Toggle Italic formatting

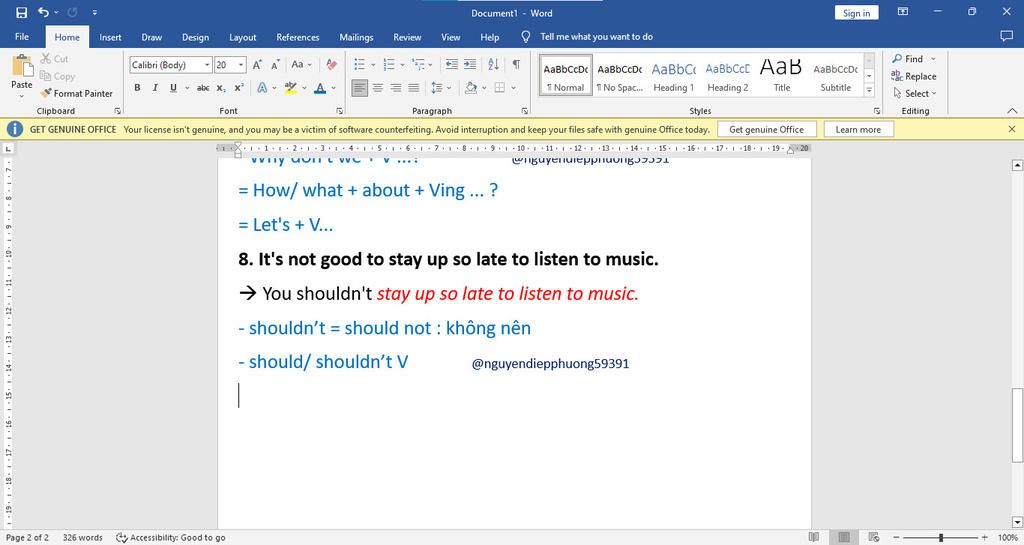point(154,88)
